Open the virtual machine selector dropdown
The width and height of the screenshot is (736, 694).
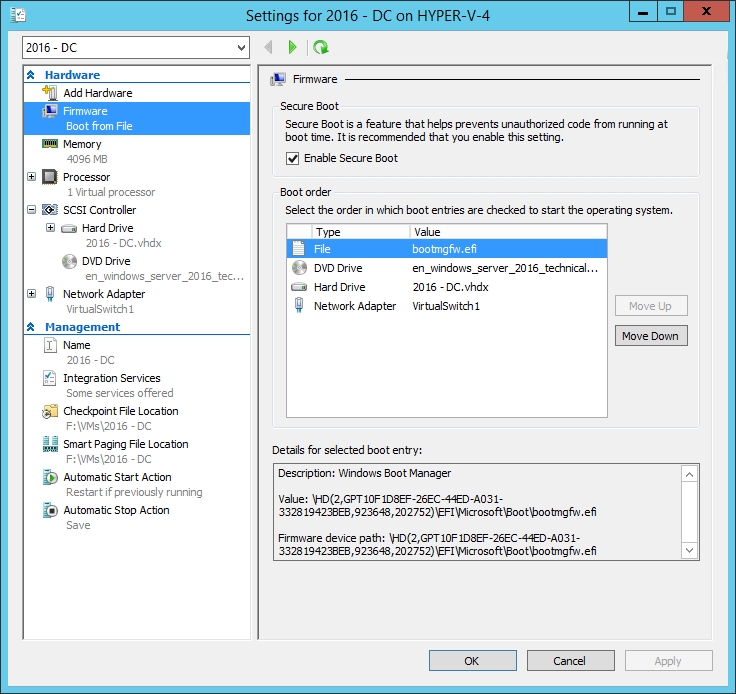[241, 48]
